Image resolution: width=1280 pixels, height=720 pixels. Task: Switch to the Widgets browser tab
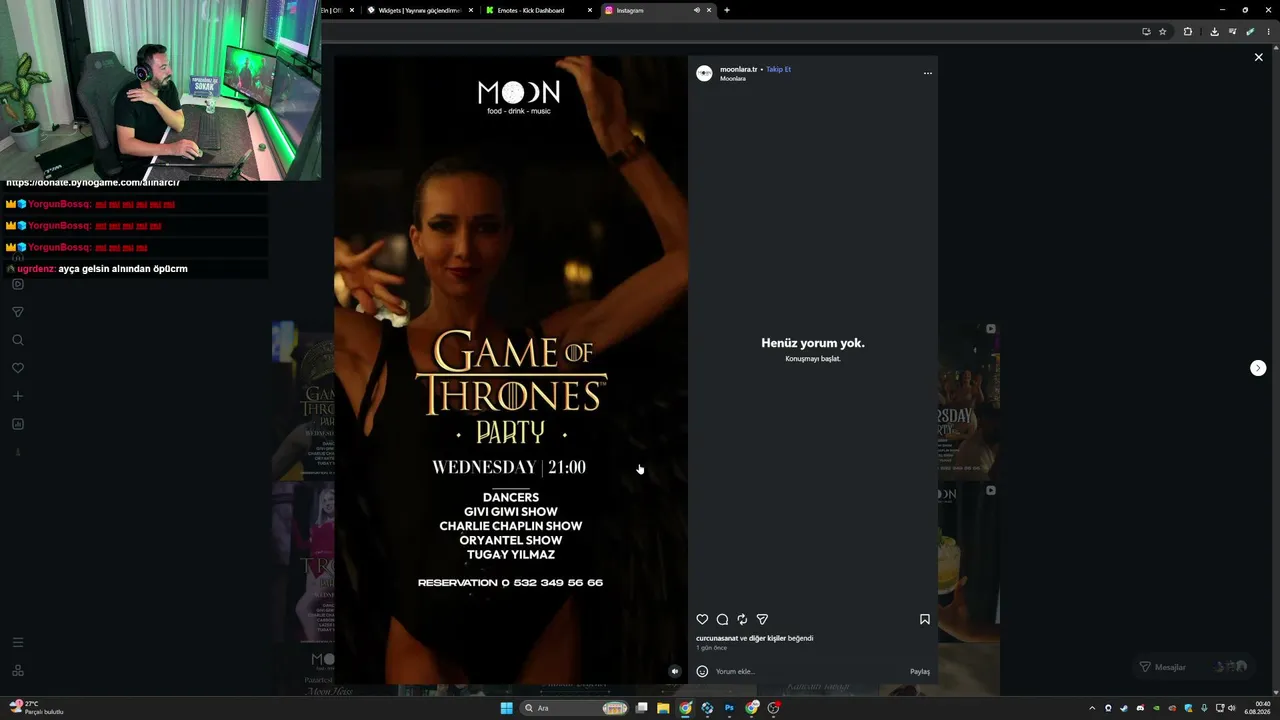[x=419, y=10]
